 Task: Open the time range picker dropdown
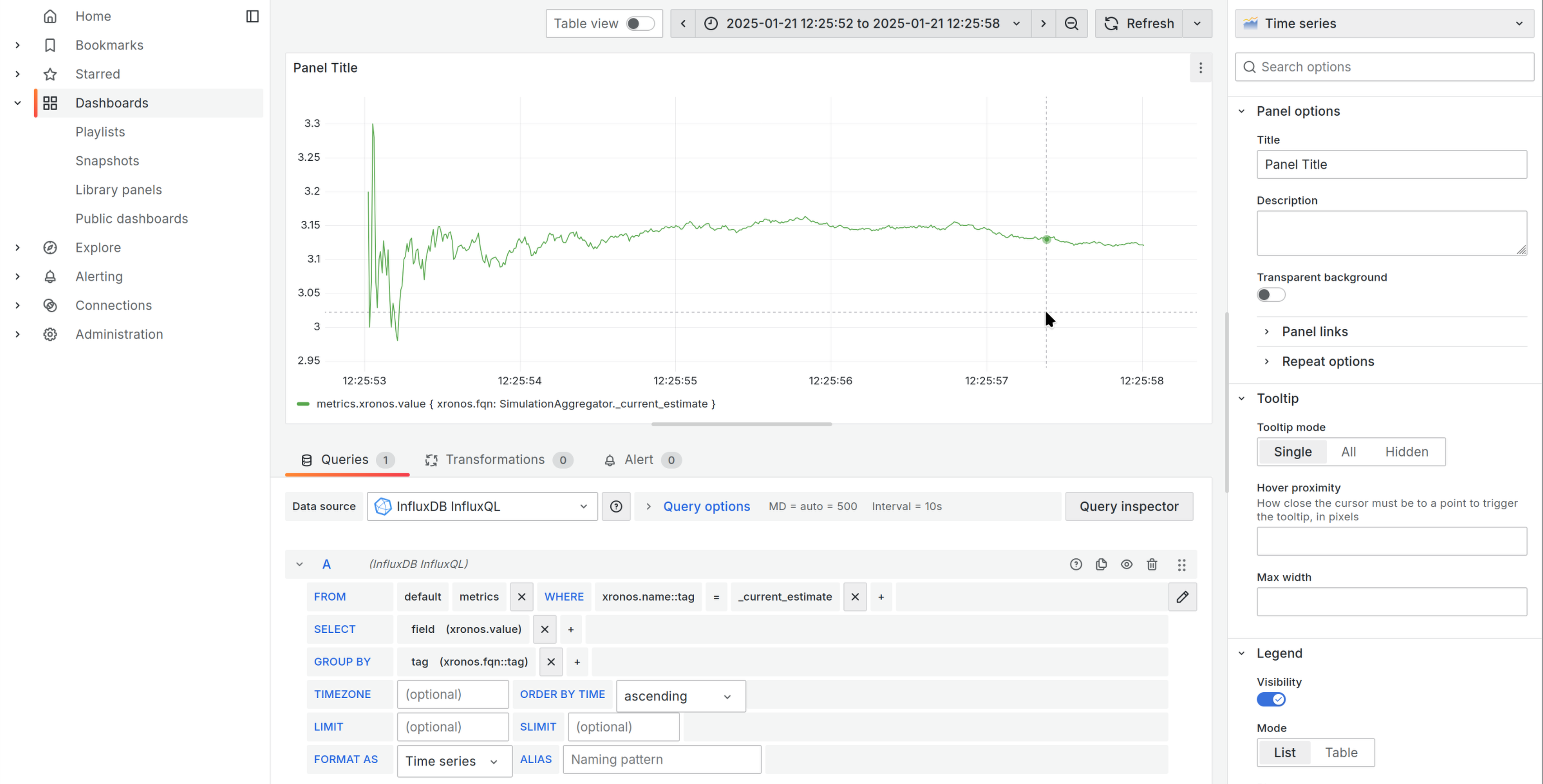[863, 23]
